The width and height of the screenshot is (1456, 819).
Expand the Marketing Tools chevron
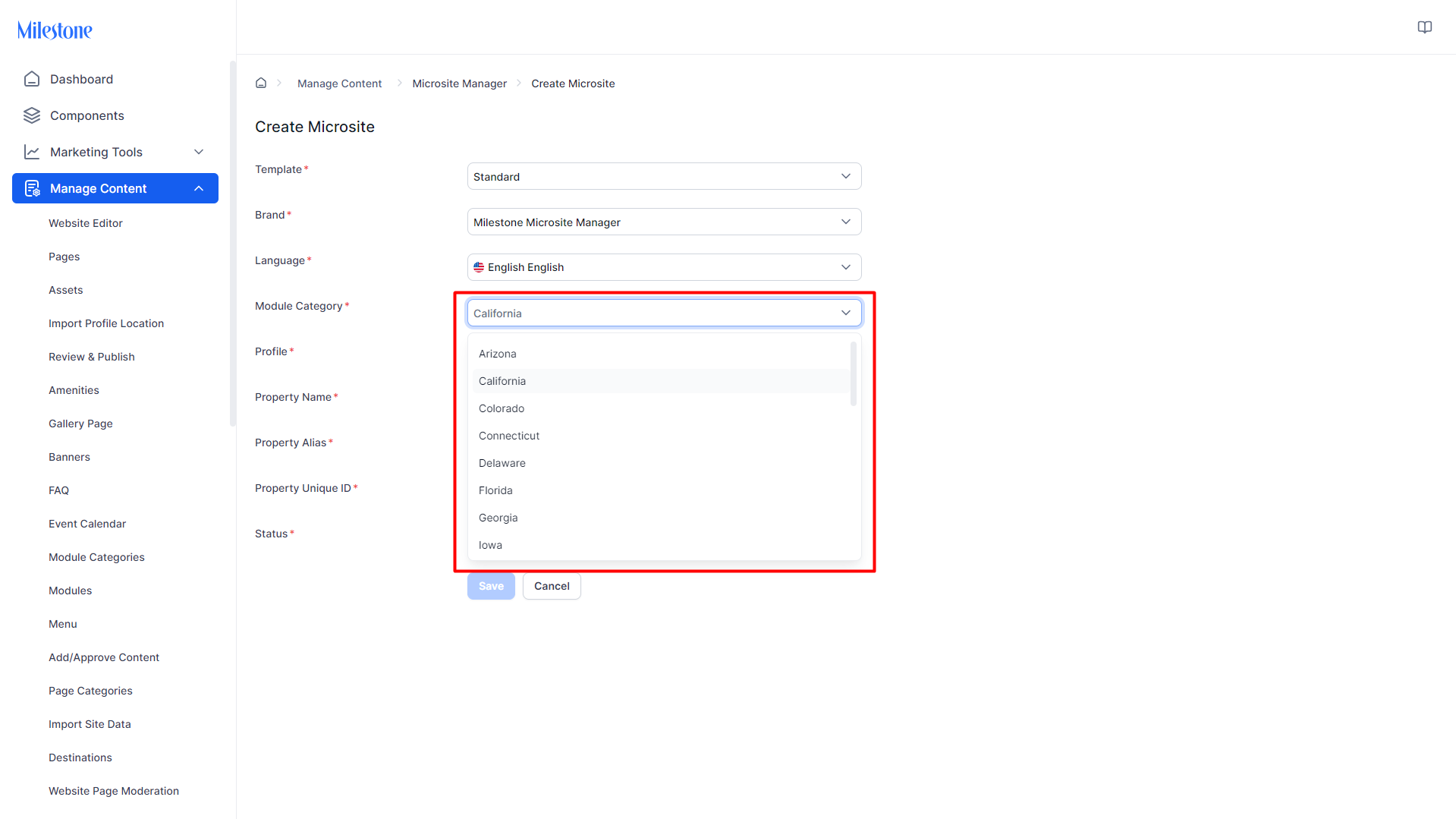click(x=199, y=152)
